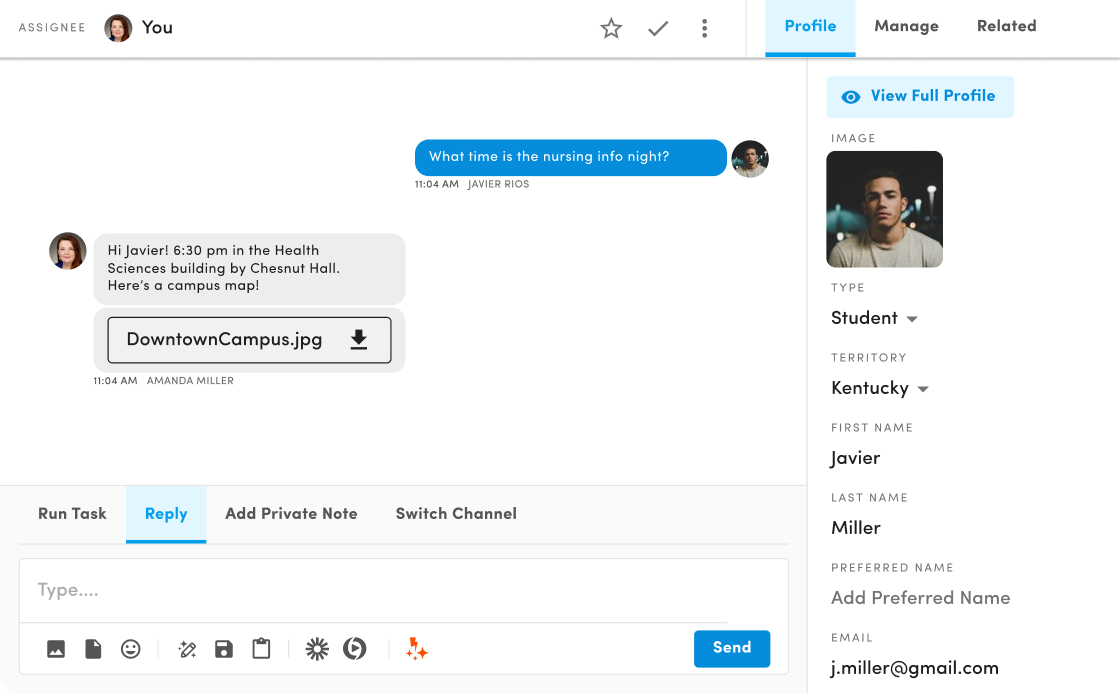
Task: Click the View Full Profile button
Action: (920, 97)
